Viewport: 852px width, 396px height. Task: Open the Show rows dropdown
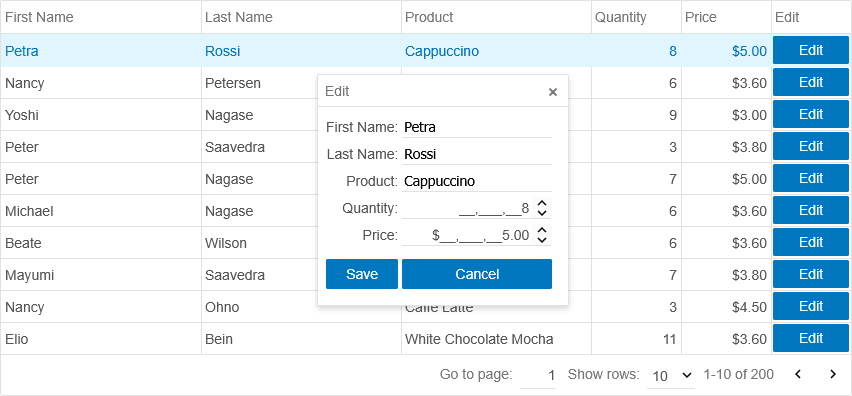671,375
